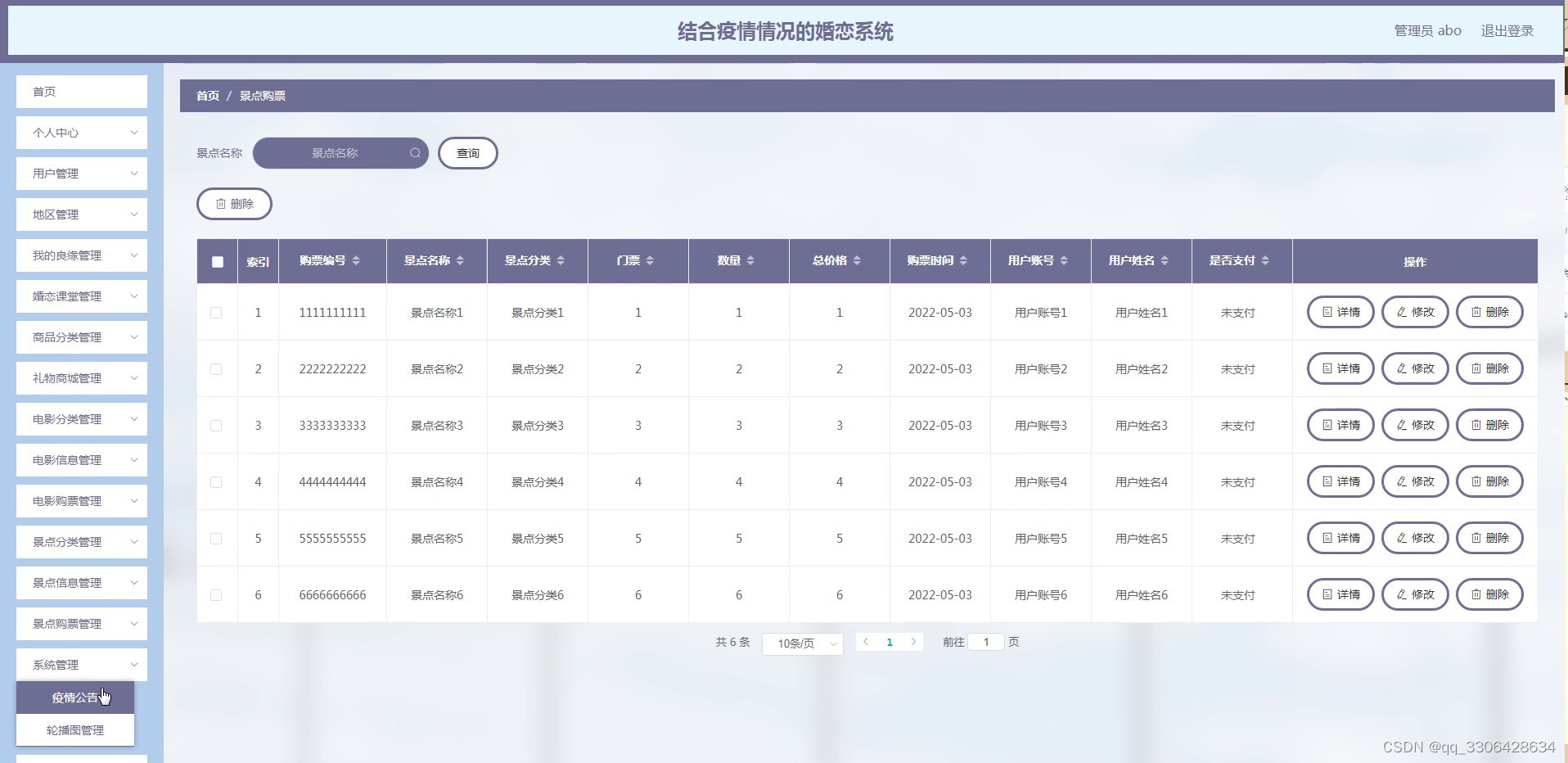The width and height of the screenshot is (1568, 763).
Task: Click 删除 for row 4444444444
Action: [x=1489, y=481]
